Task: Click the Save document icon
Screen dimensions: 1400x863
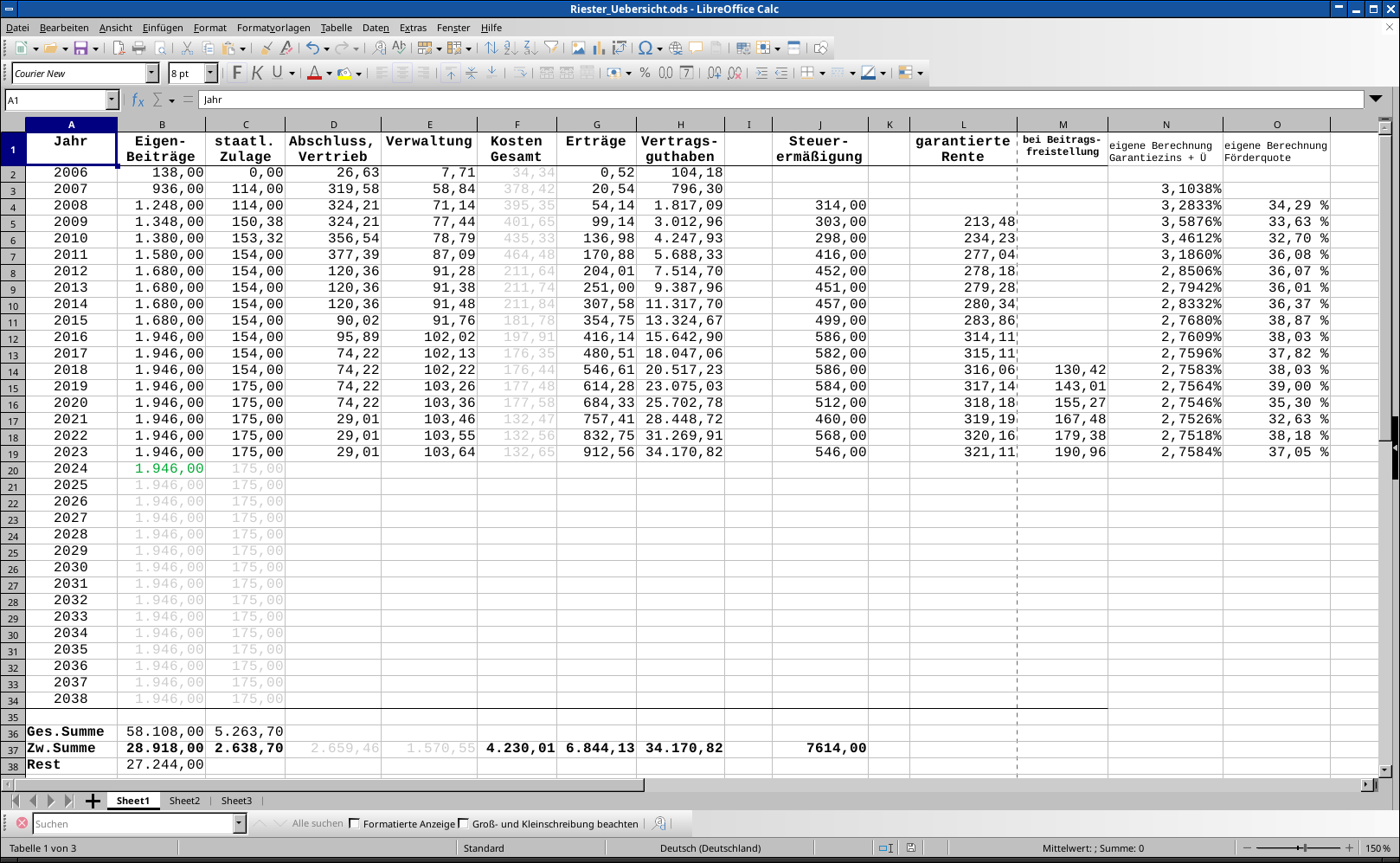Action: [x=80, y=48]
